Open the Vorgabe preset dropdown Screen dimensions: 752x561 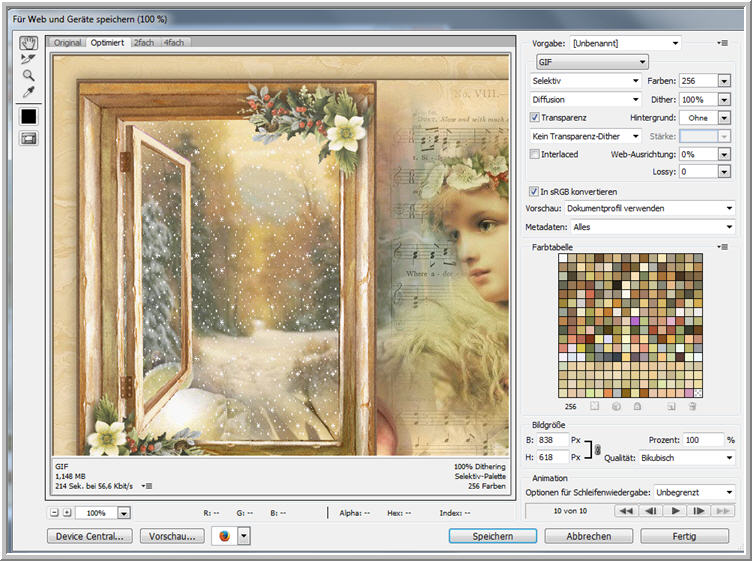[x=626, y=43]
